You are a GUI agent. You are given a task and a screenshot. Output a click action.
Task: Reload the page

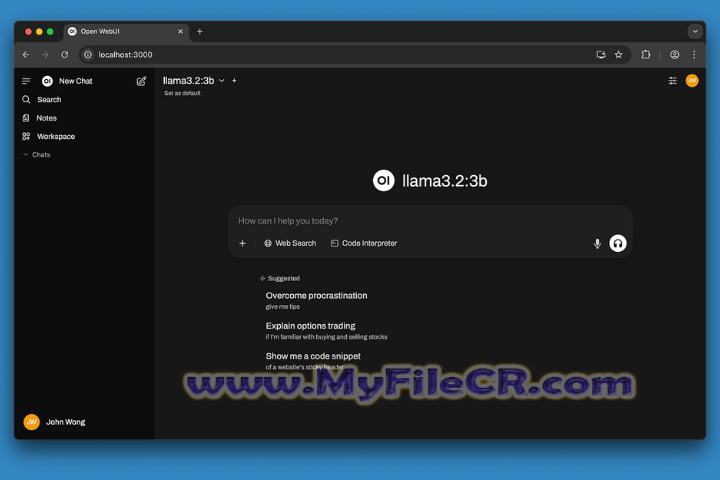coord(65,55)
